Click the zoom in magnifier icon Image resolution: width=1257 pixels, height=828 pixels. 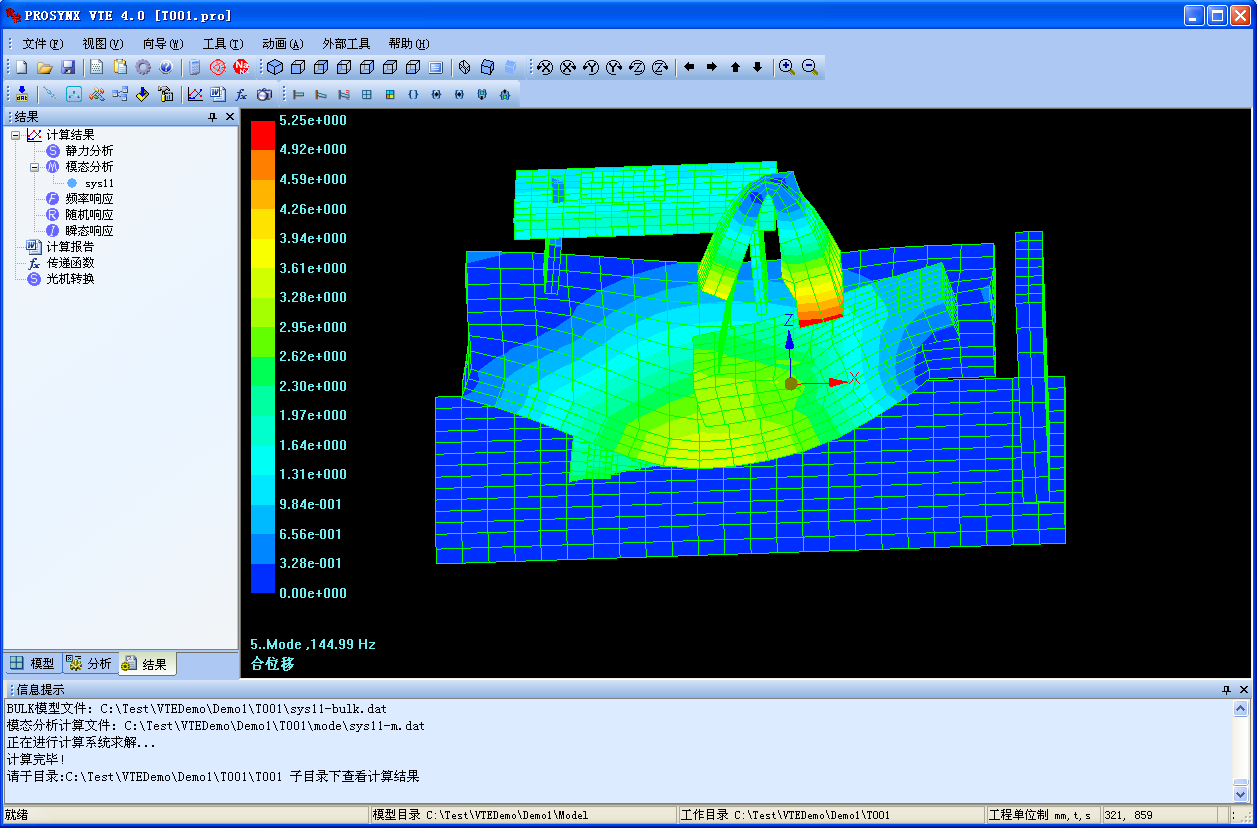point(787,67)
